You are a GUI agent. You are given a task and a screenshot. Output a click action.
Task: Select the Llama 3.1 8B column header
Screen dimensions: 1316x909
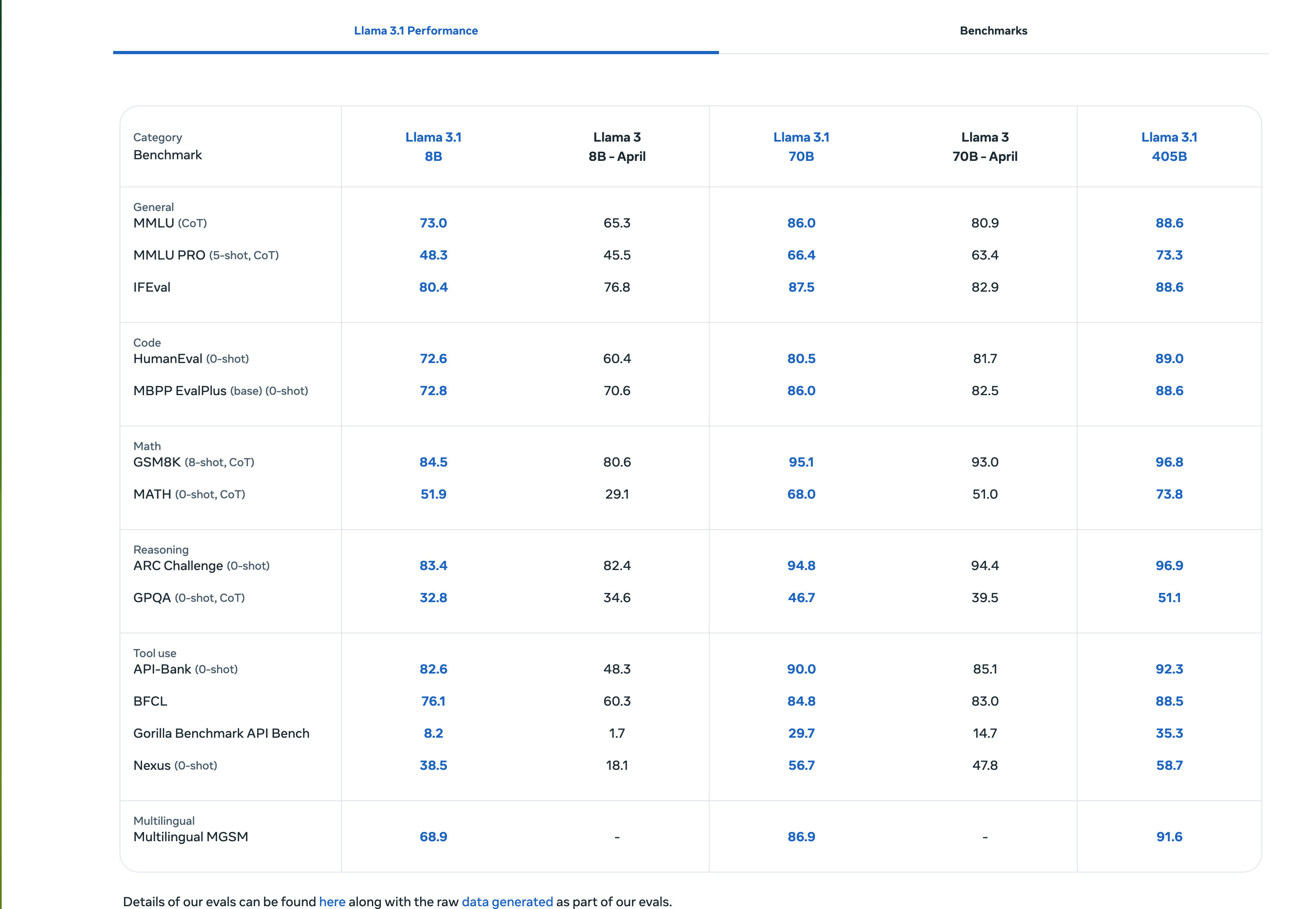[x=434, y=146]
